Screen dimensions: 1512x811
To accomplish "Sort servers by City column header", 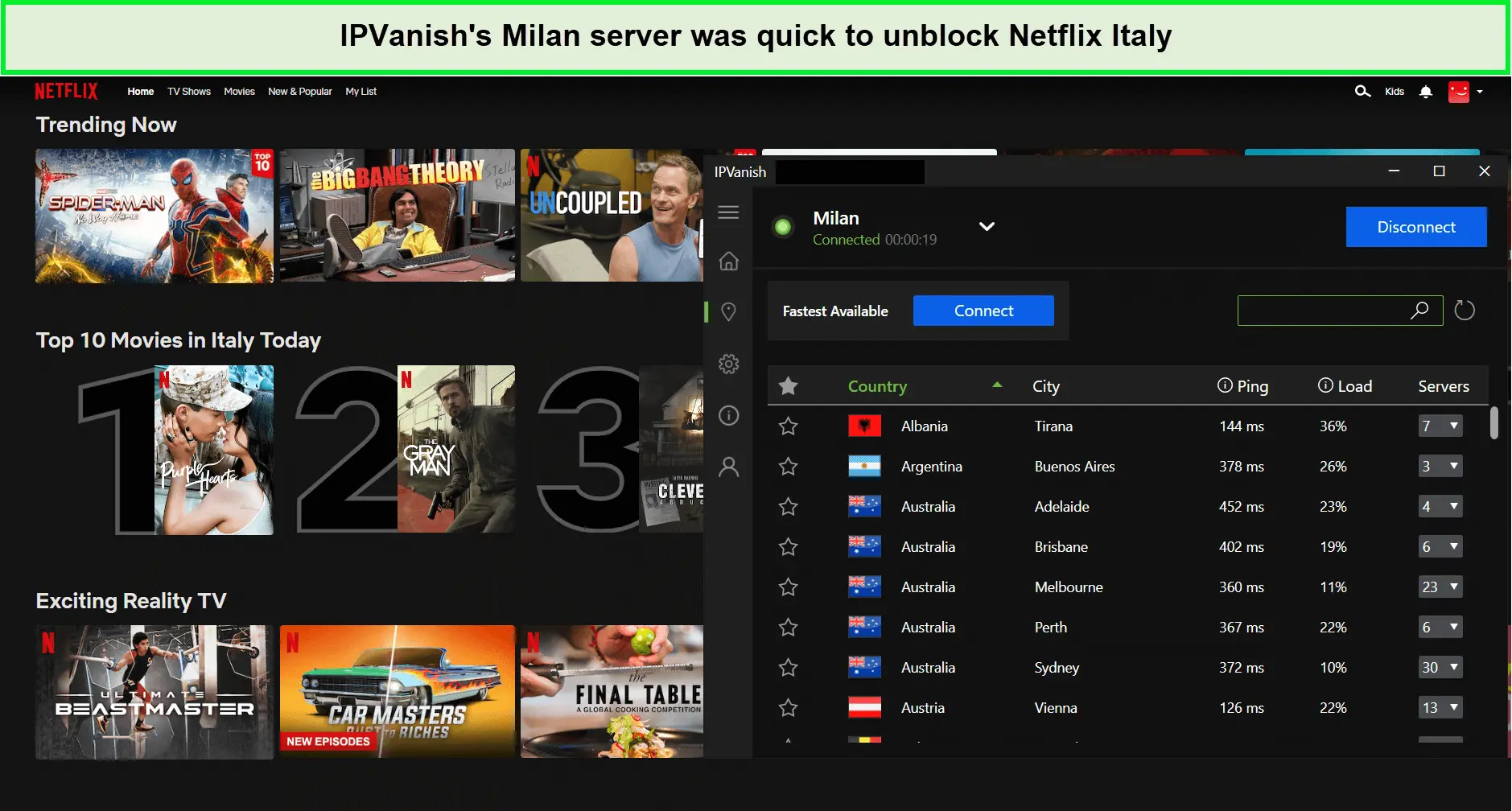I will [x=1046, y=386].
